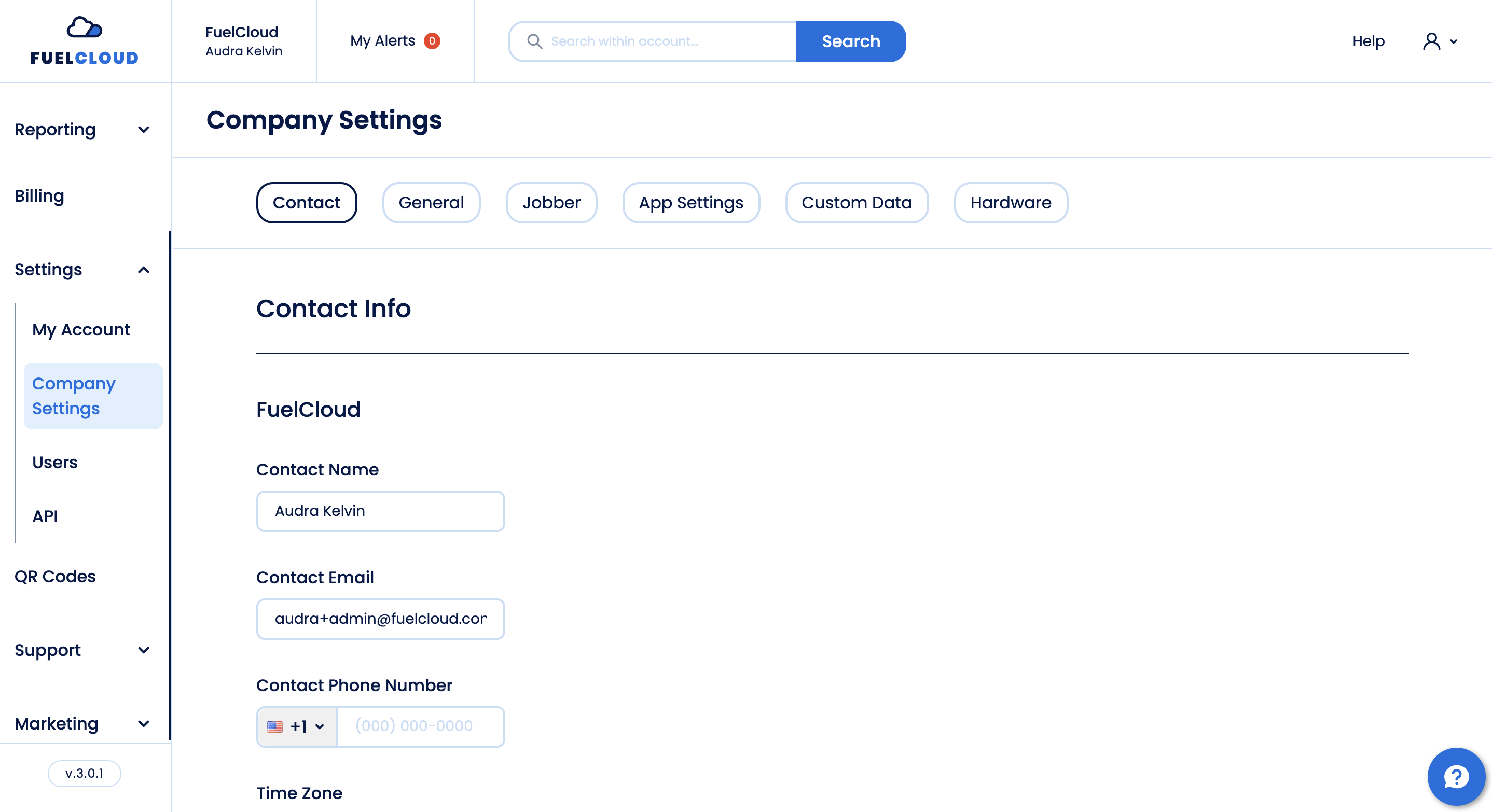The width and height of the screenshot is (1492, 812).
Task: Expand the Reporting menu chevron
Action: 144,130
